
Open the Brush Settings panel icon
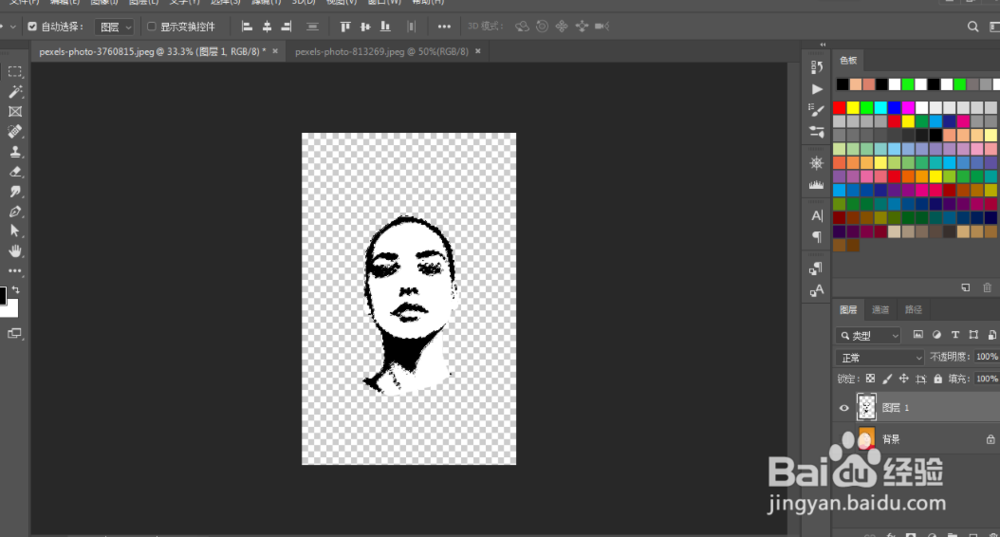816,132
